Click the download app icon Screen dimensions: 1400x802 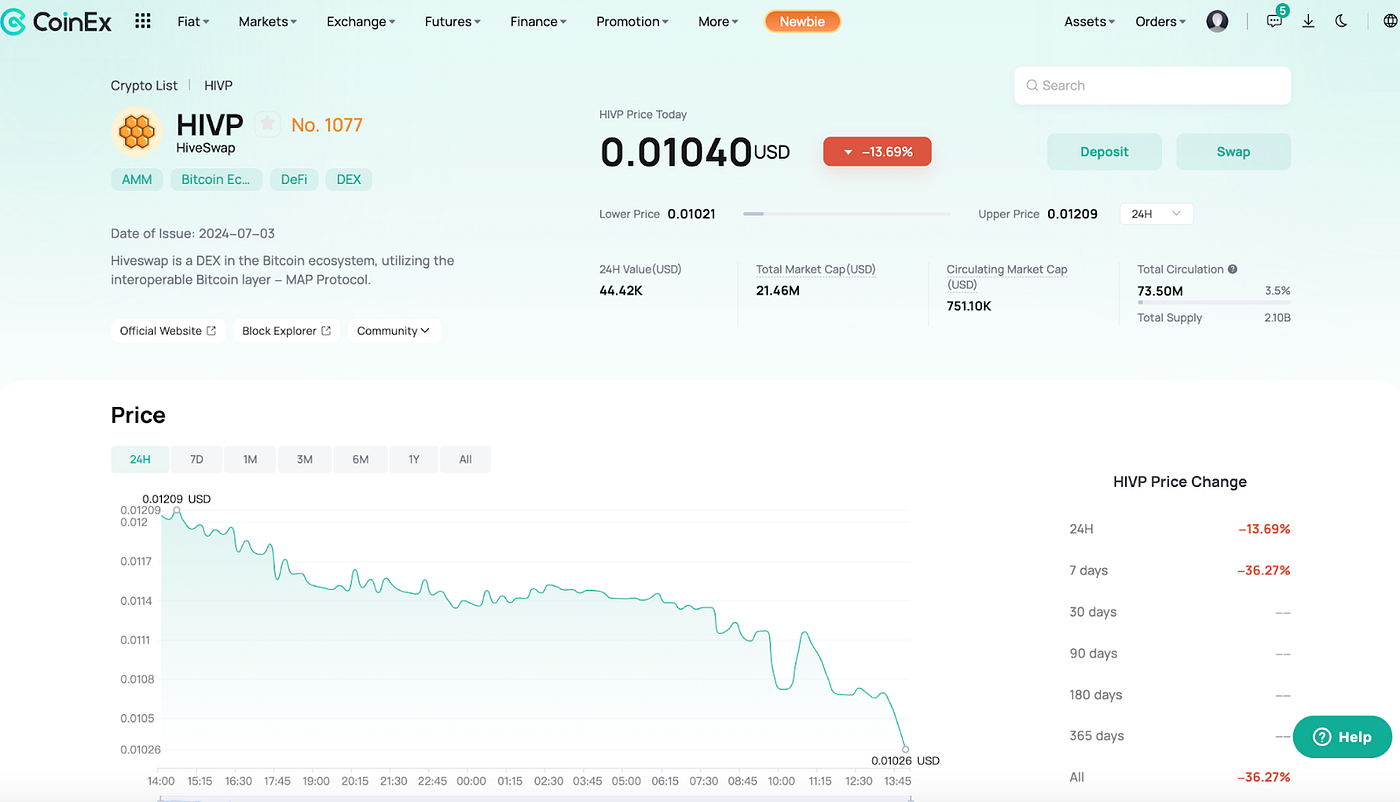click(1308, 21)
